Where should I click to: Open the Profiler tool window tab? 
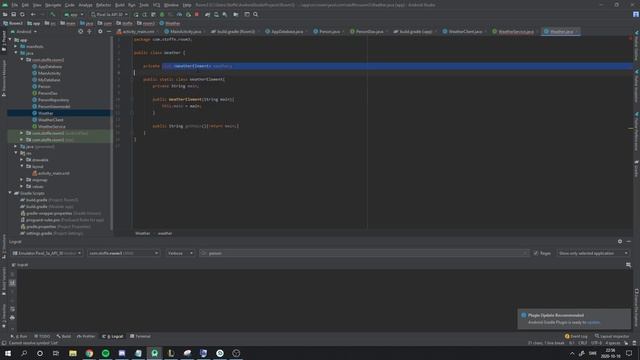point(86,336)
